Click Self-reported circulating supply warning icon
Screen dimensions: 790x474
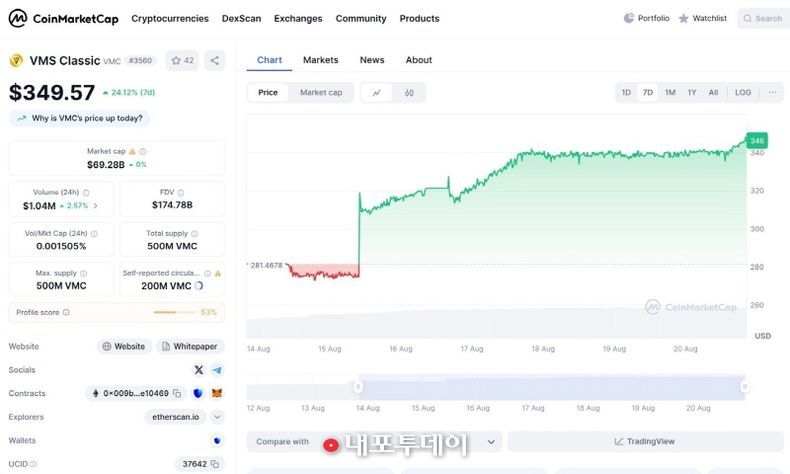[218, 274]
